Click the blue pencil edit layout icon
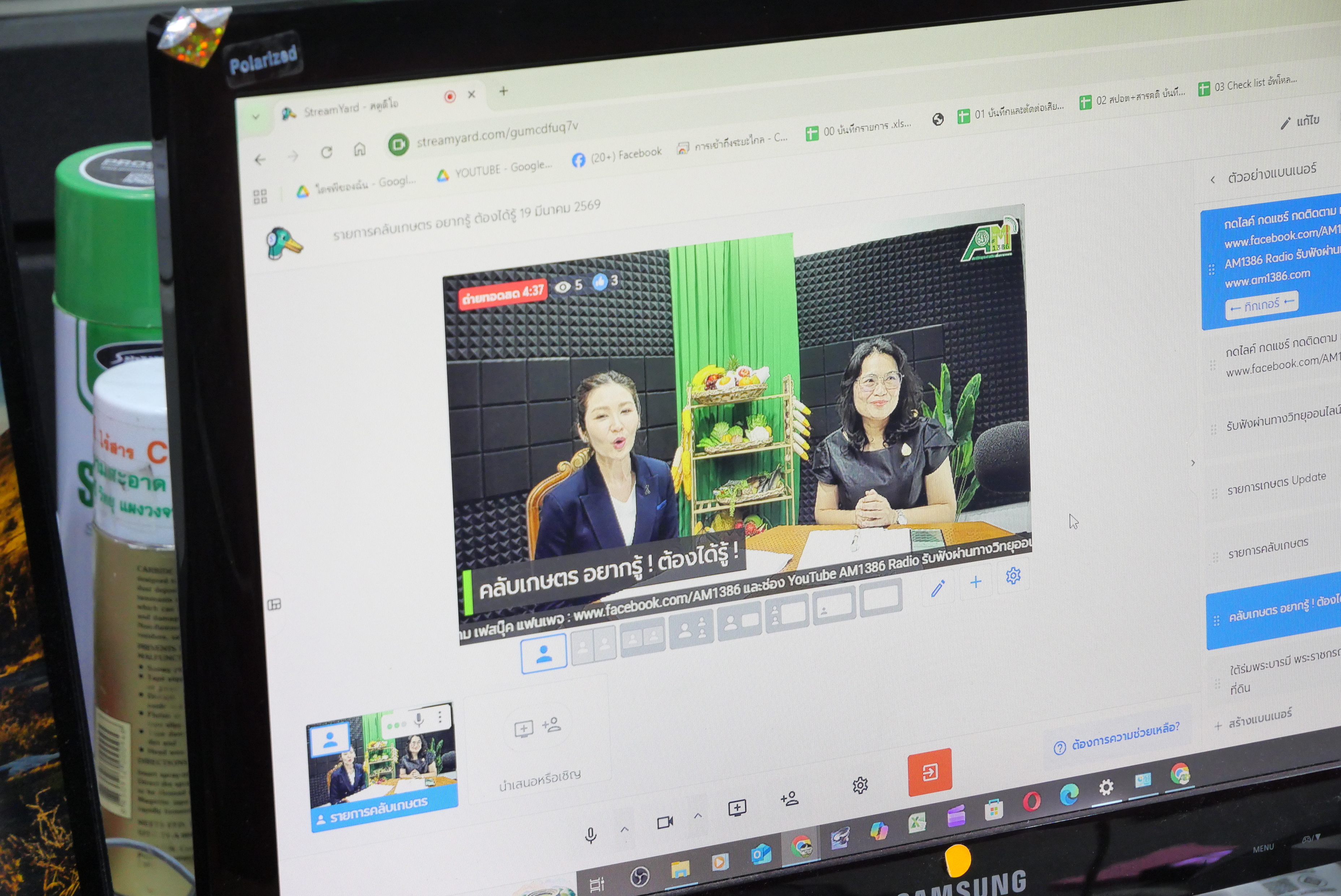Image resolution: width=1341 pixels, height=896 pixels. click(937, 588)
